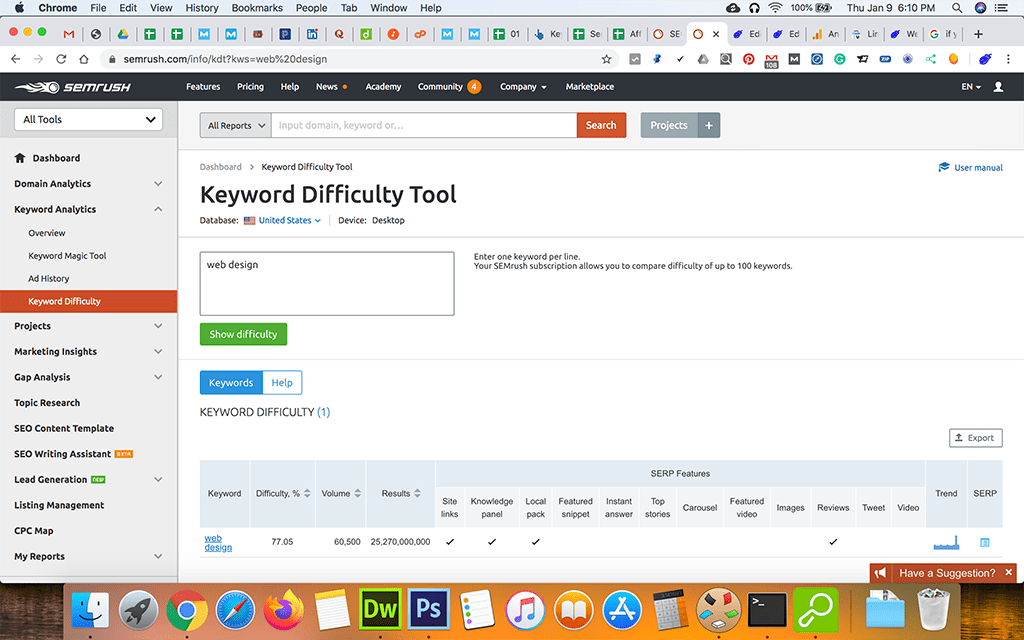Open a new Chrome tab
This screenshot has height=640, width=1024.
point(978,34)
